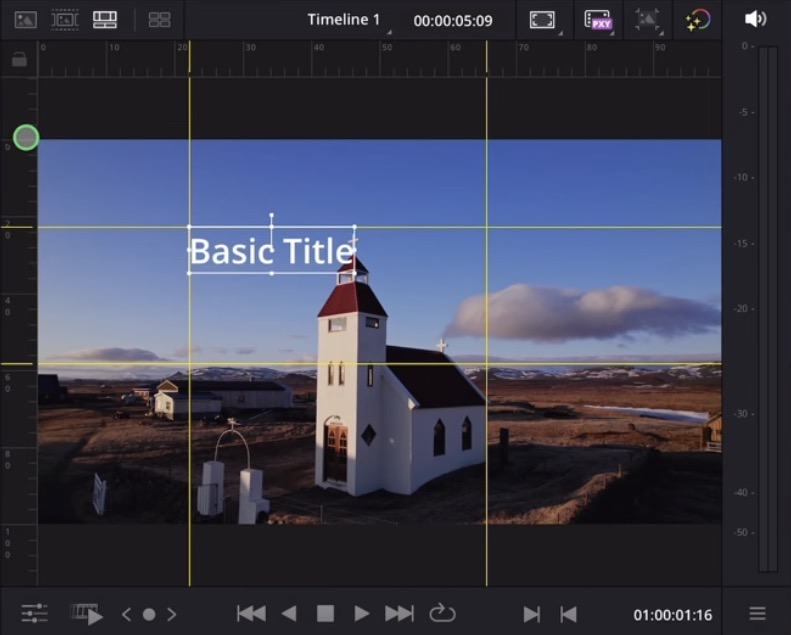Click the horizontal ruler at mark 50
This screenshot has height=635, width=791.
pos(386,47)
